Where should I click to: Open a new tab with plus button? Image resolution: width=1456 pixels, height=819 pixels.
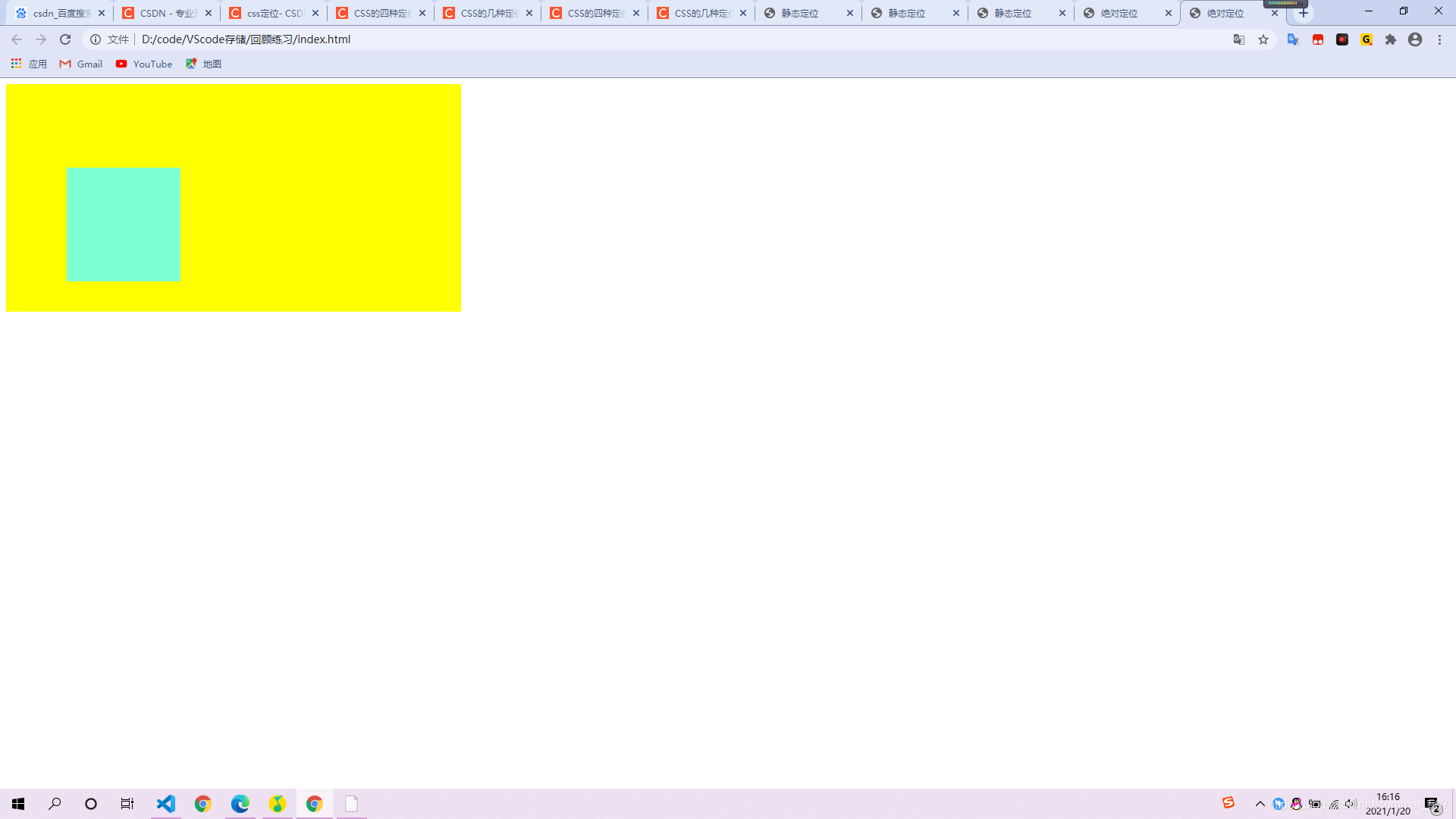pos(1304,13)
